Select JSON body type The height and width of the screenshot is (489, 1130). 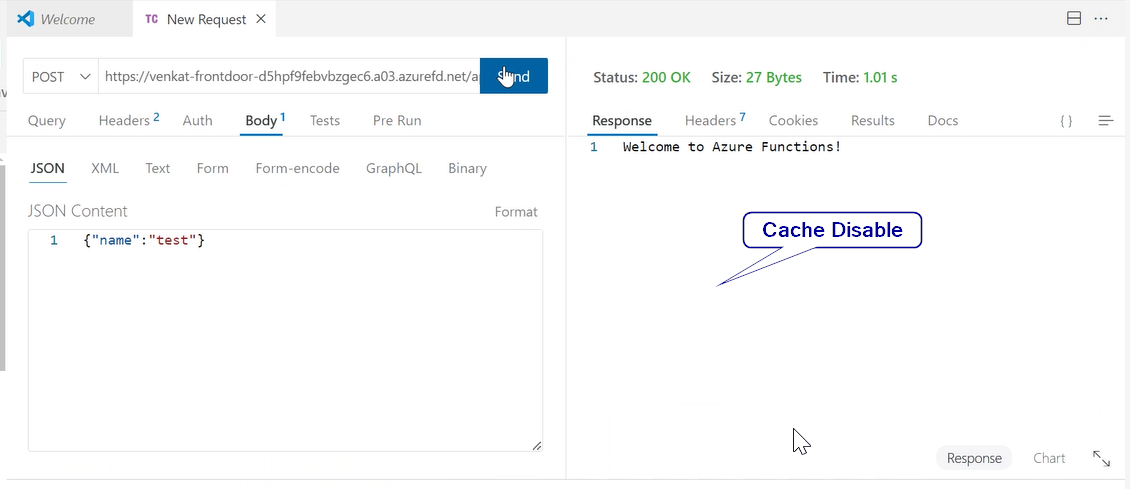point(48,169)
